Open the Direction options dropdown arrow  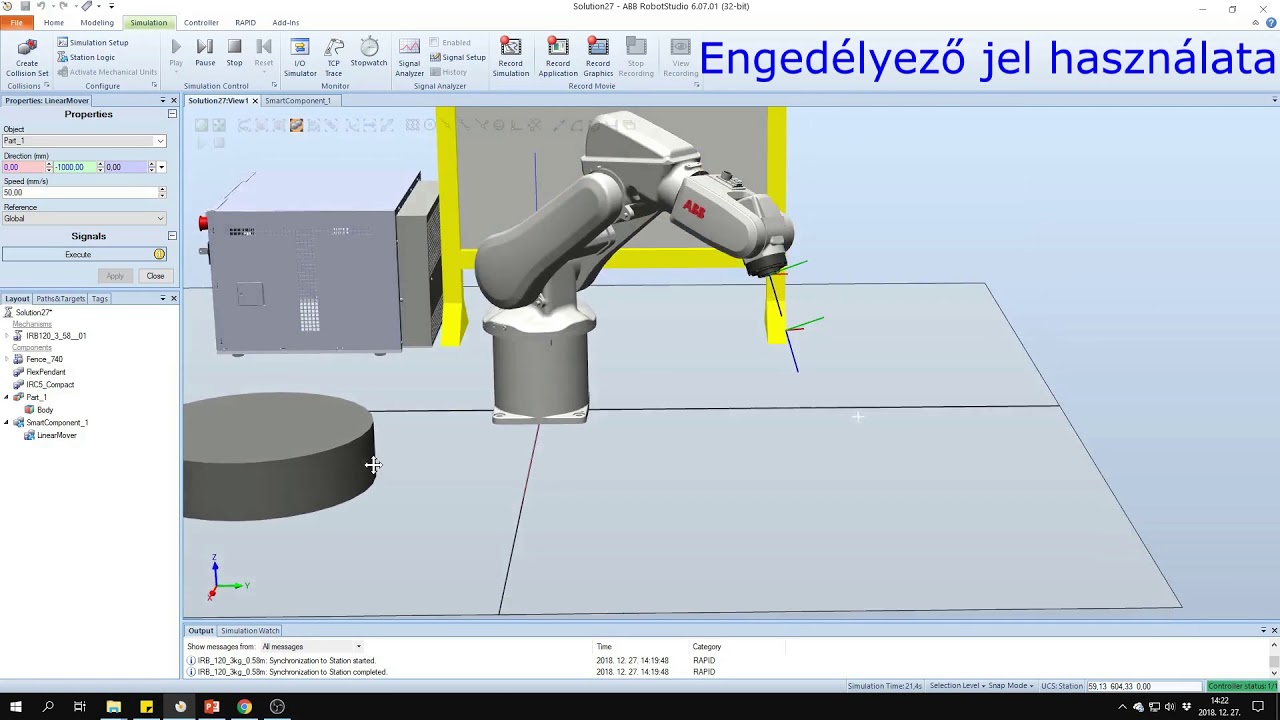pos(162,167)
